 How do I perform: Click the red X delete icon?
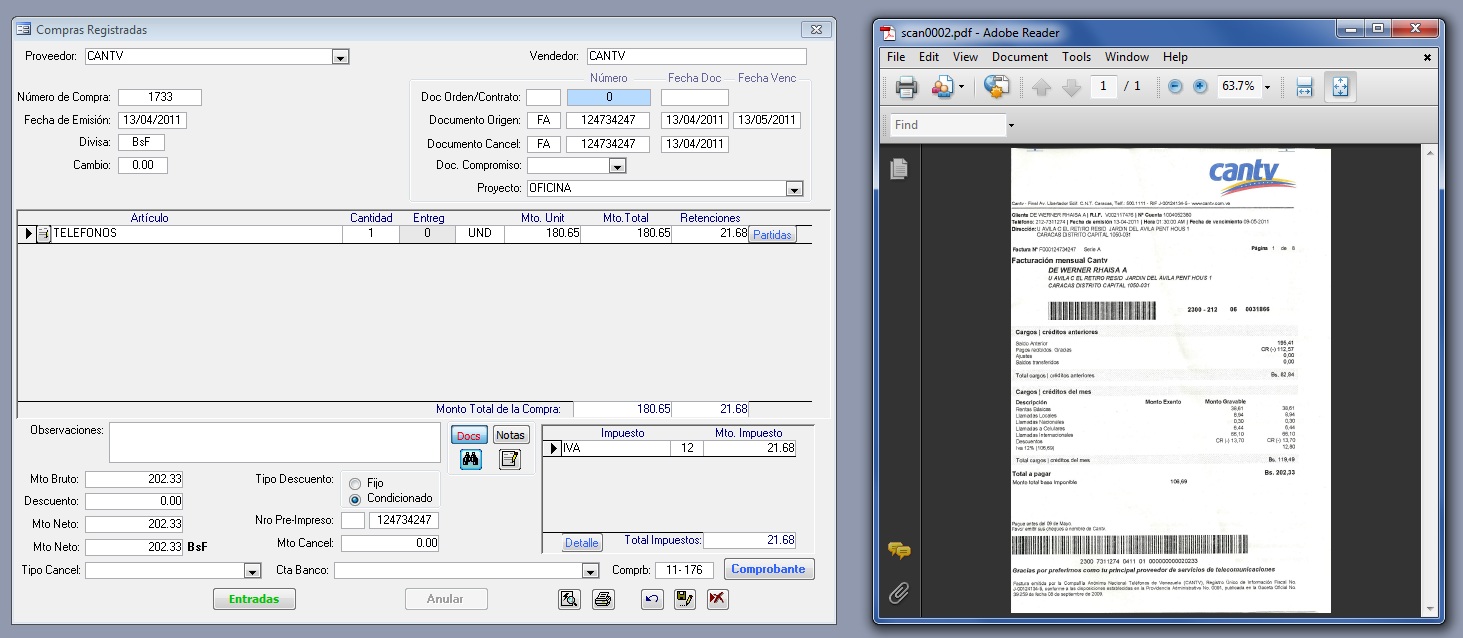(718, 599)
